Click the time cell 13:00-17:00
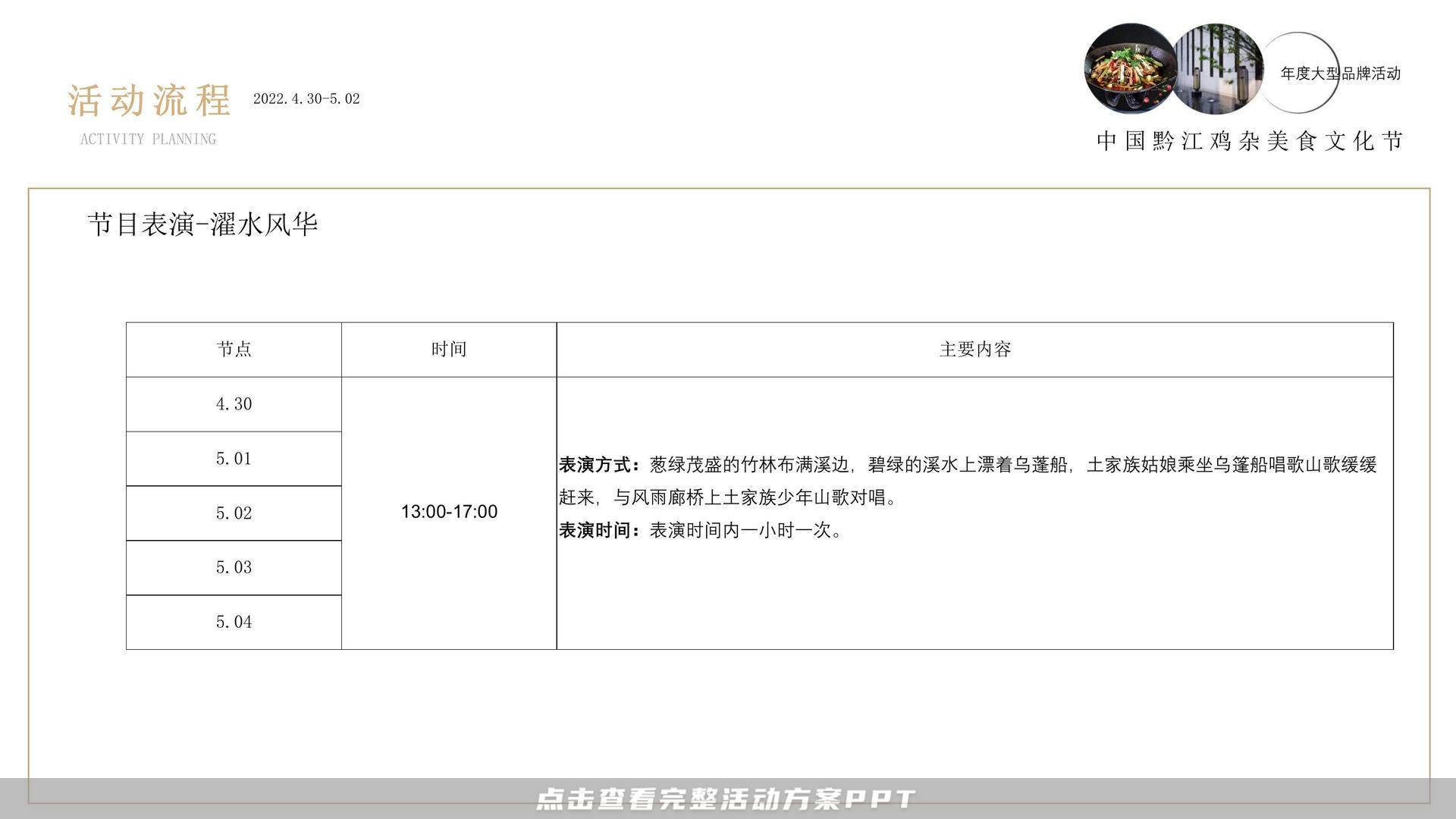Screen dimensions: 1456x819 [x=449, y=512]
